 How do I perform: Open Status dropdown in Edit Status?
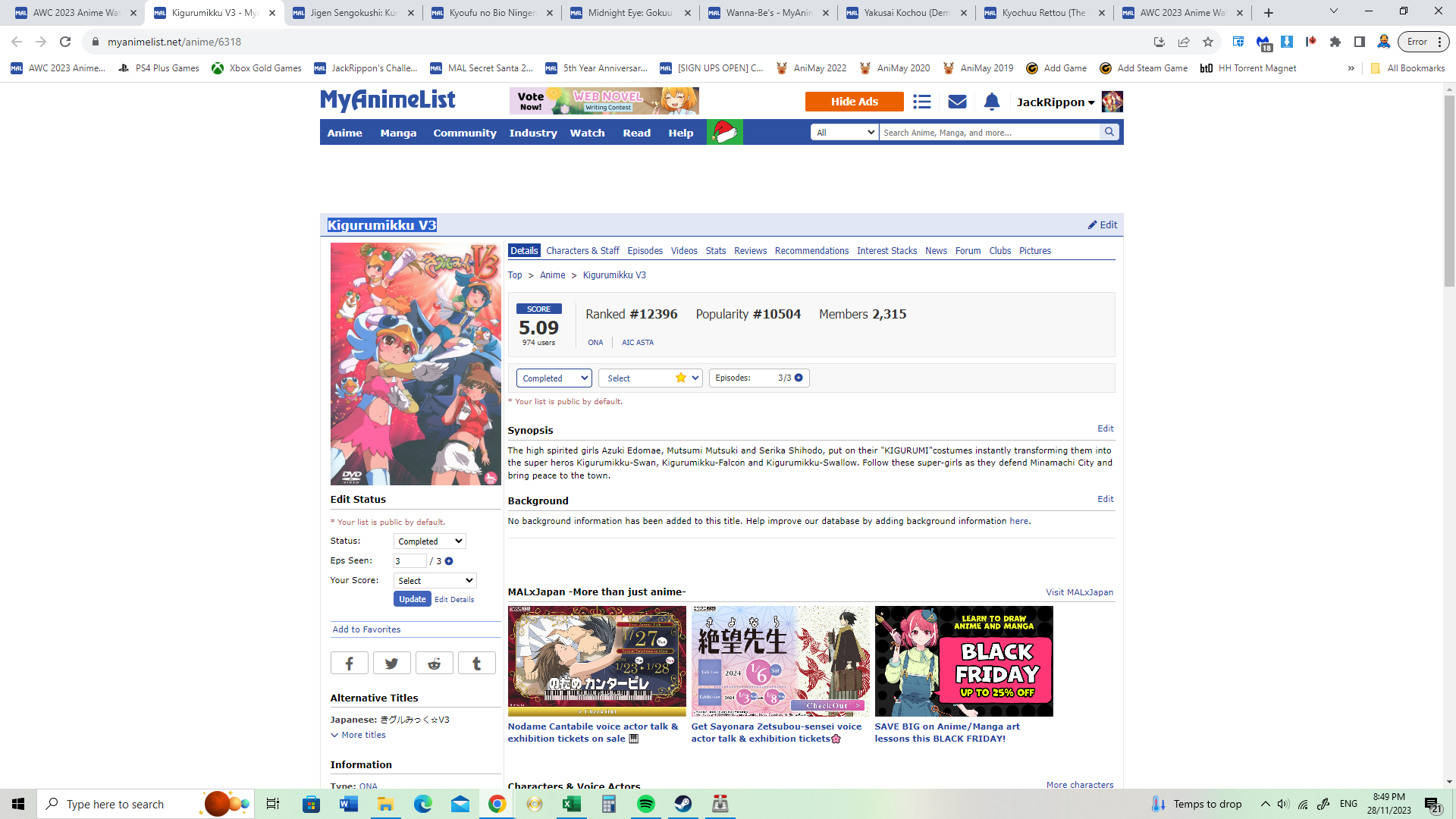pos(429,541)
